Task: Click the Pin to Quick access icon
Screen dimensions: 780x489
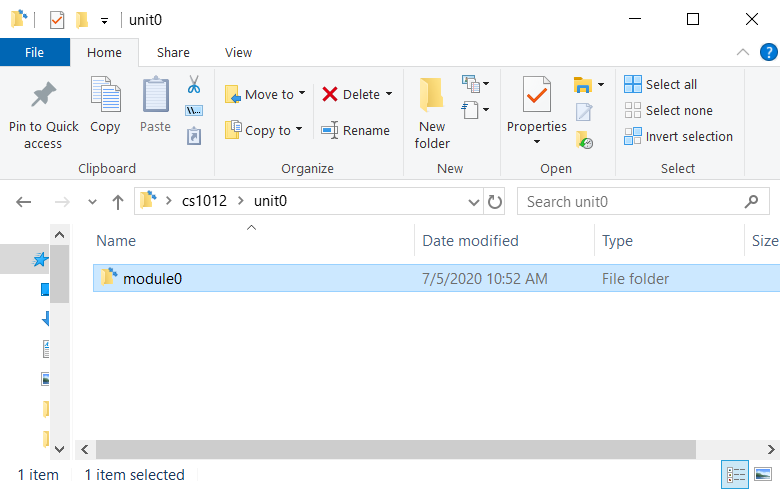Action: click(x=43, y=98)
